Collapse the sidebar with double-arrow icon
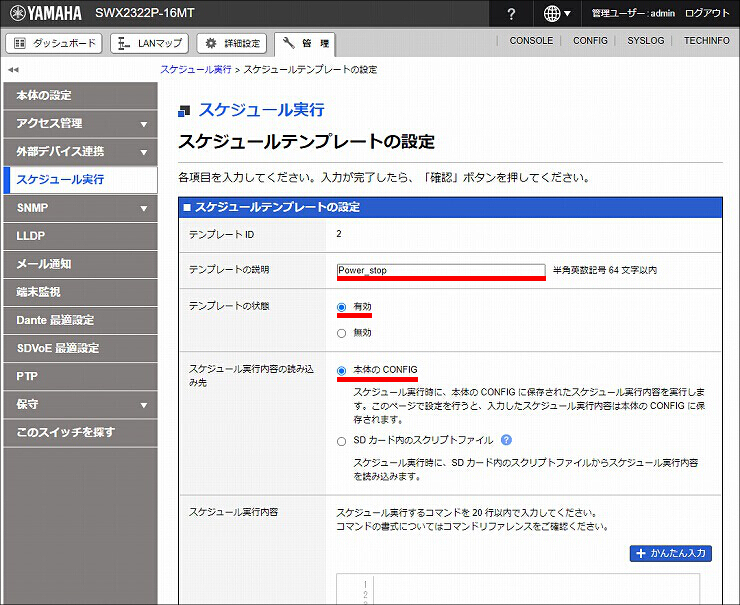This screenshot has height=605, width=740. (13, 70)
